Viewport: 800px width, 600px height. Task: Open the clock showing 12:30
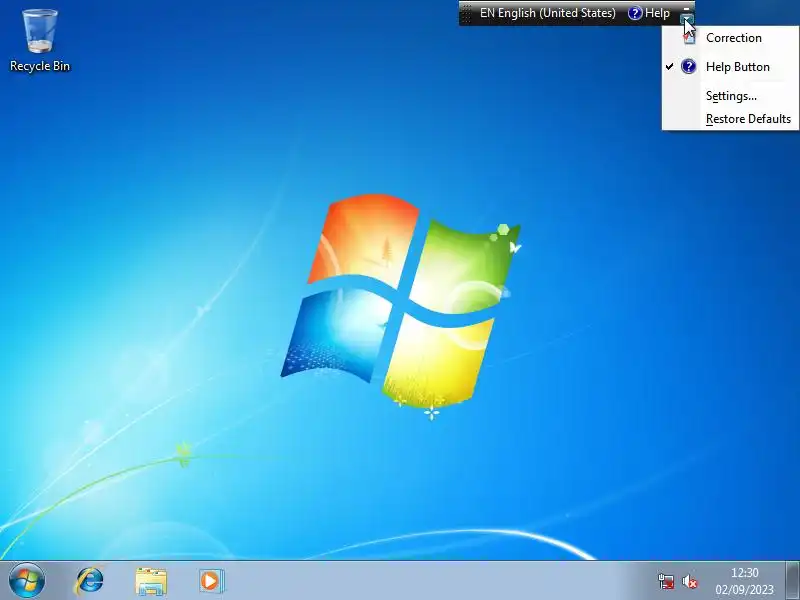coord(744,581)
